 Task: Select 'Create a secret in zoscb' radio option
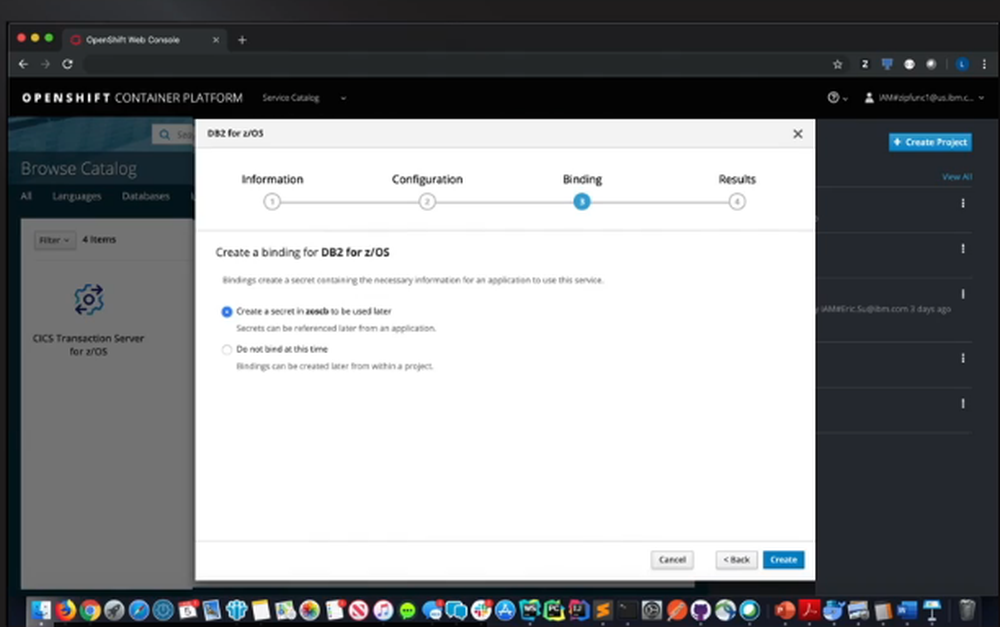(226, 312)
